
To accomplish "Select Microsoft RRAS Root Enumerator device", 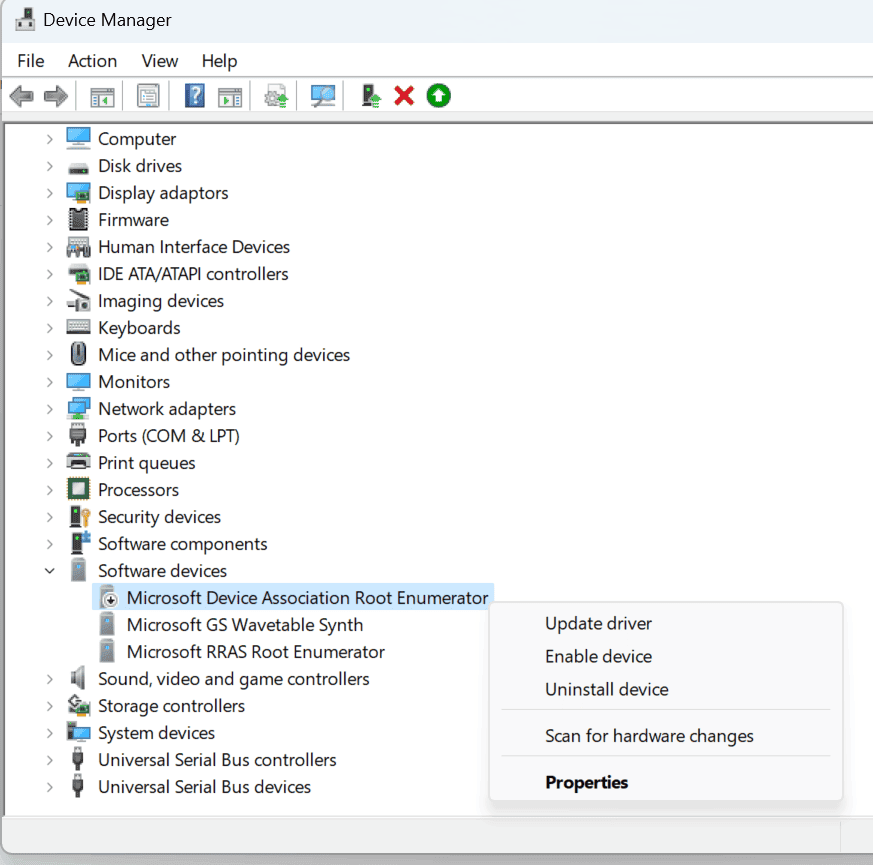I will coord(255,652).
